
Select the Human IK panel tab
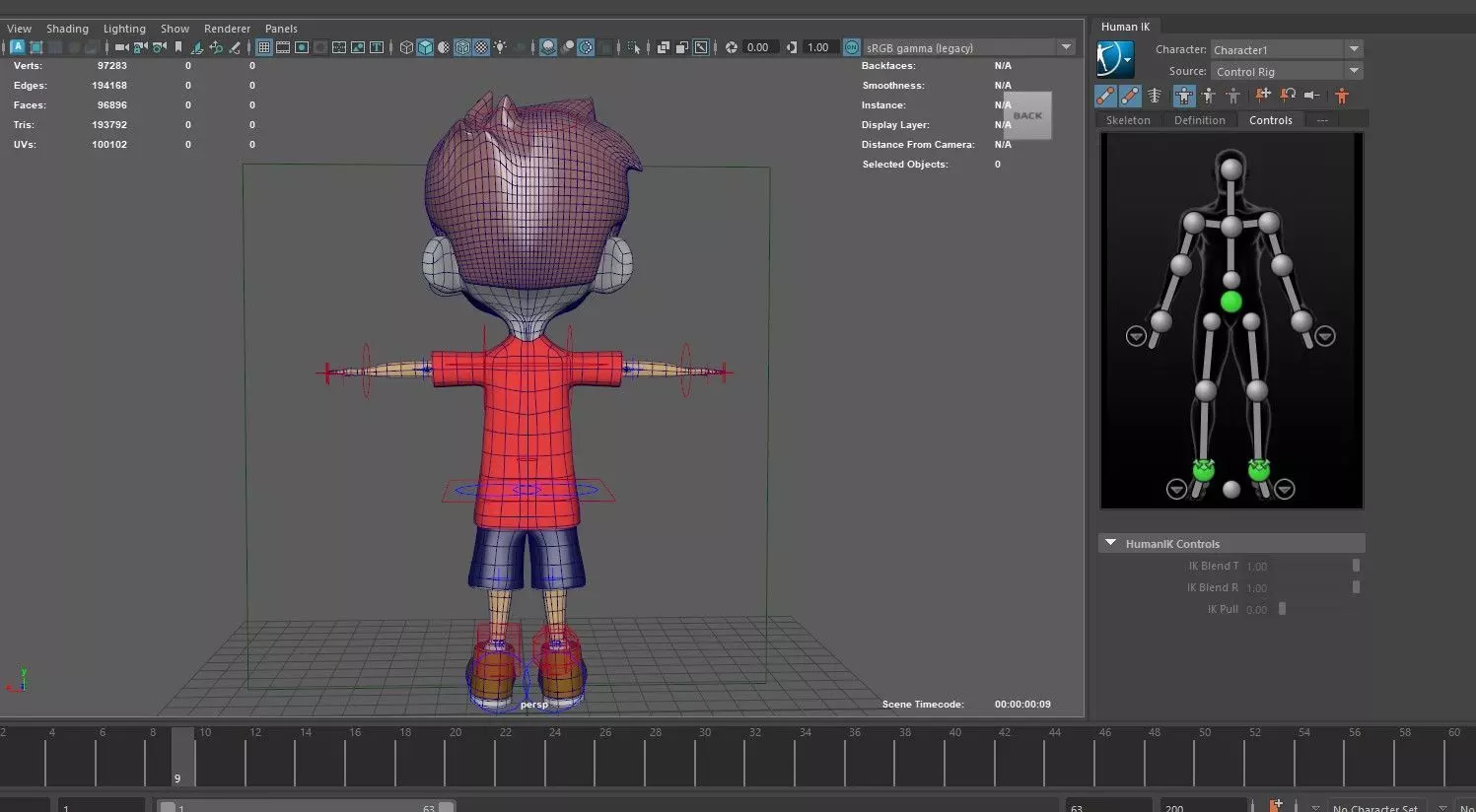pyautogui.click(x=1125, y=27)
